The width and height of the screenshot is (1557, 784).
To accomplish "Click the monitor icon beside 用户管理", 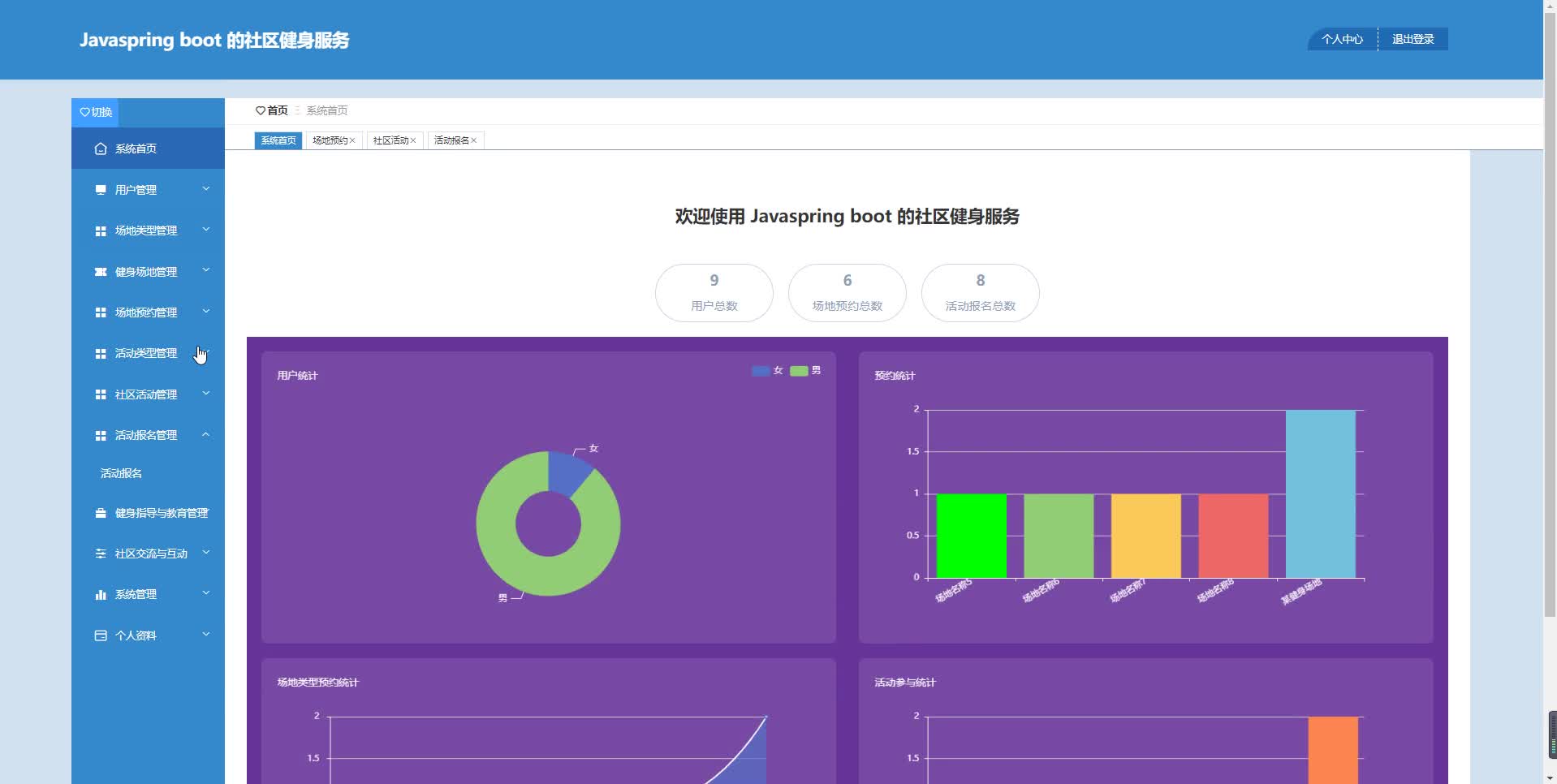I will click(x=101, y=190).
